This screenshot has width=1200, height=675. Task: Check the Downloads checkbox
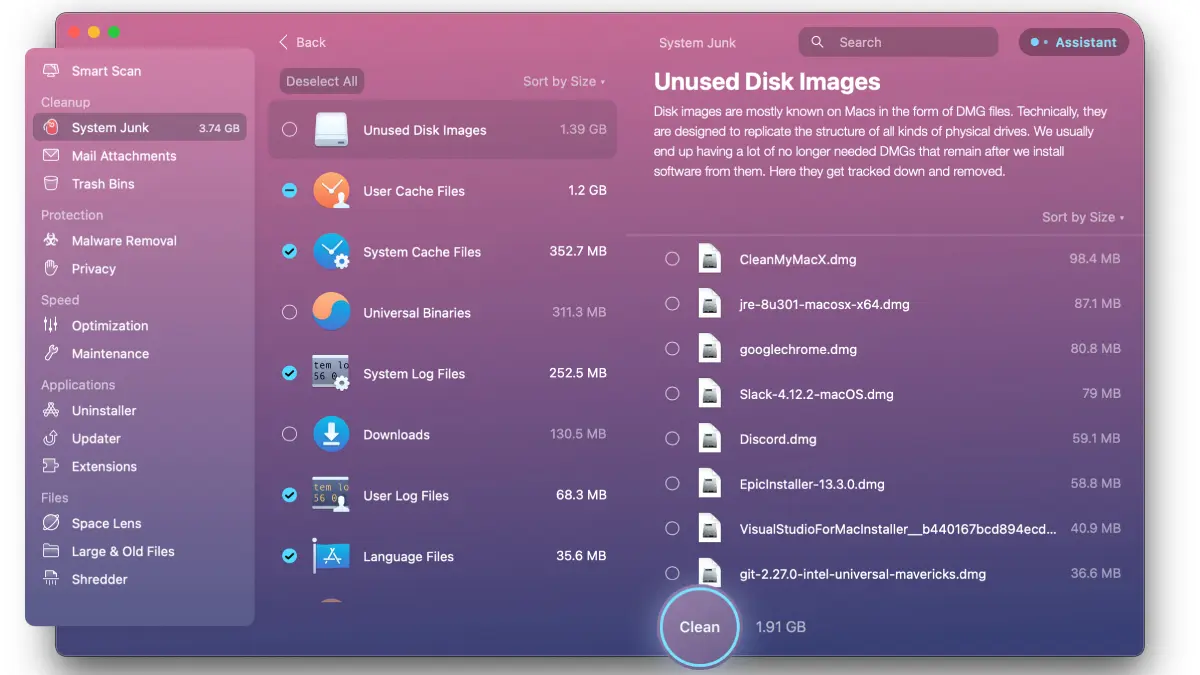coord(289,434)
